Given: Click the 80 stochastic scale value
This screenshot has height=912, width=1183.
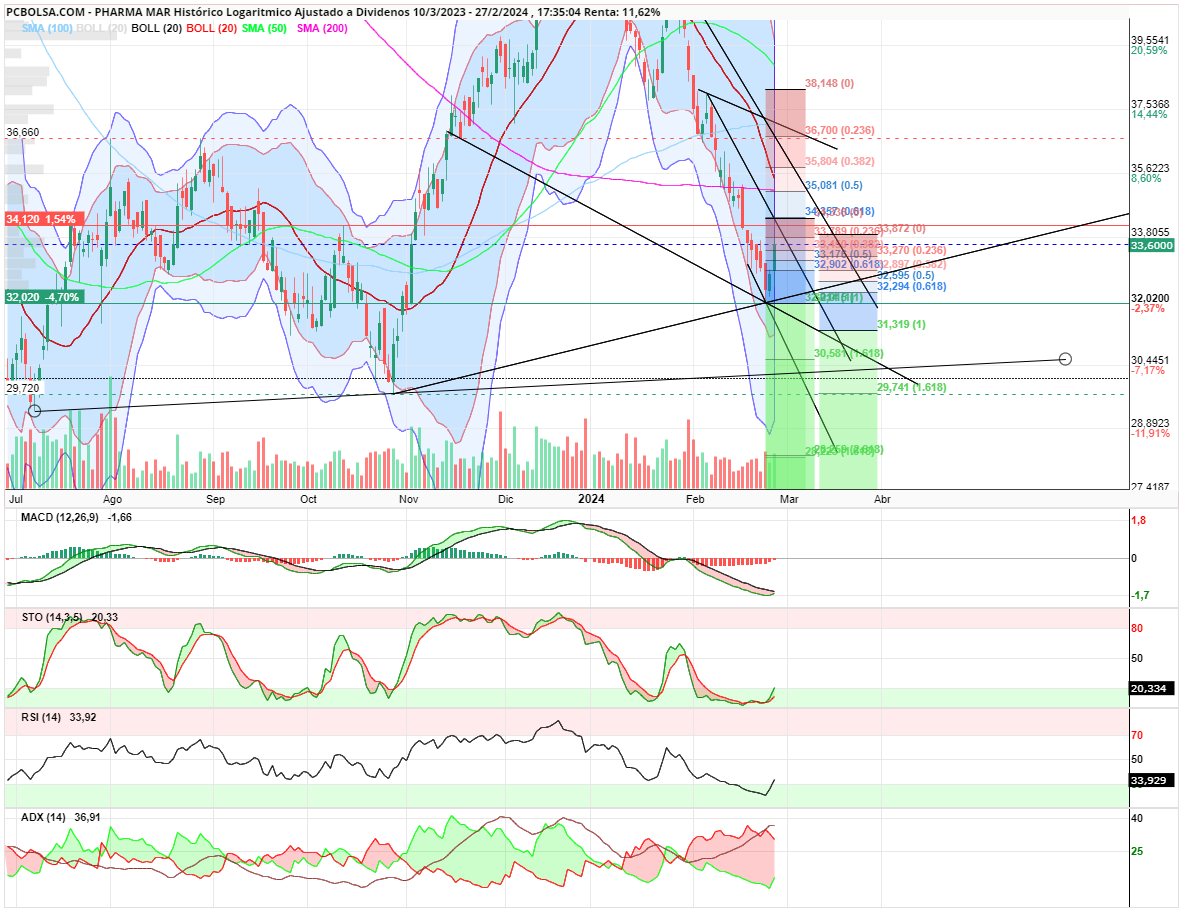Looking at the screenshot, I should 1137,628.
